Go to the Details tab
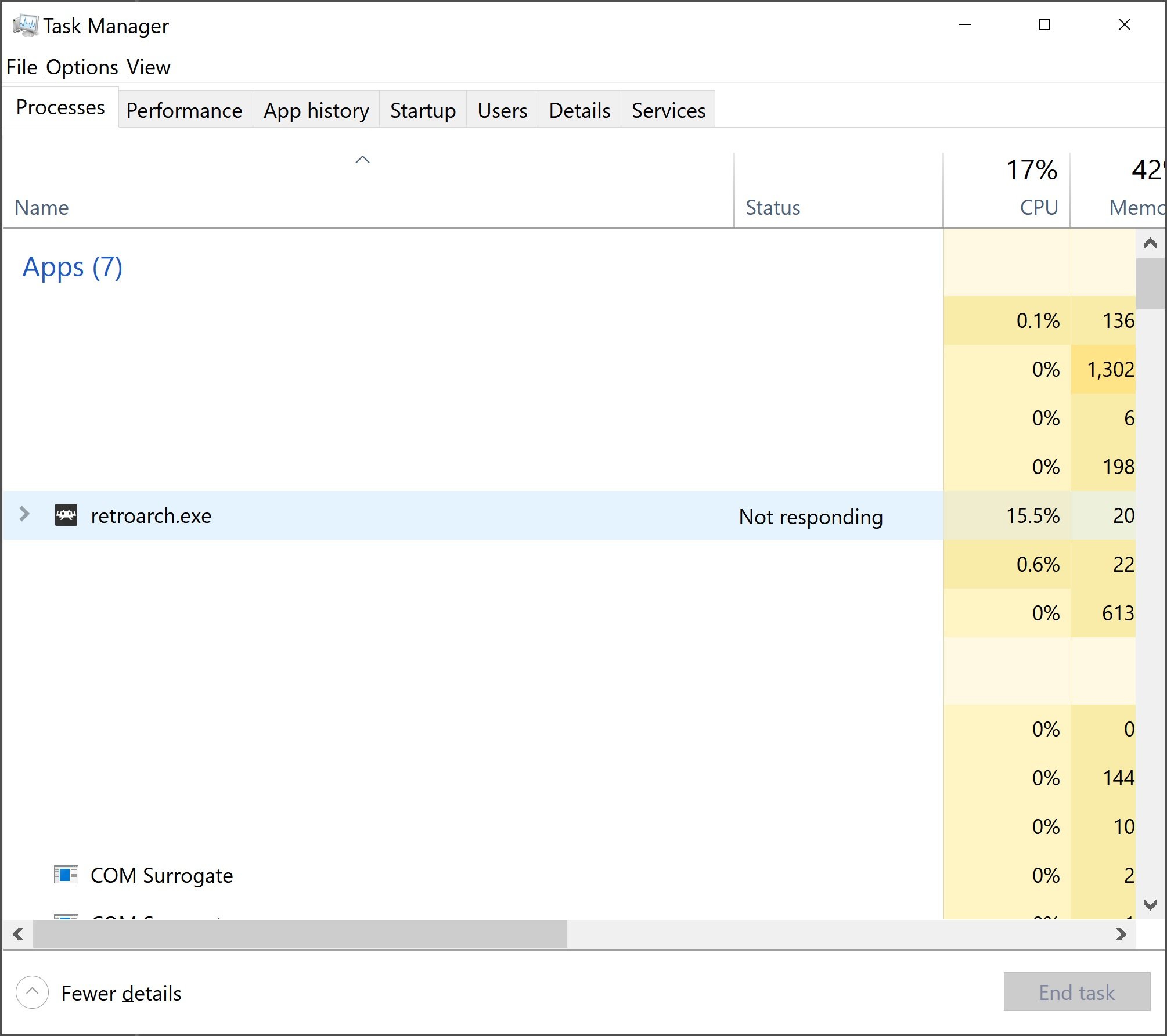The height and width of the screenshot is (1036, 1167). tap(579, 110)
